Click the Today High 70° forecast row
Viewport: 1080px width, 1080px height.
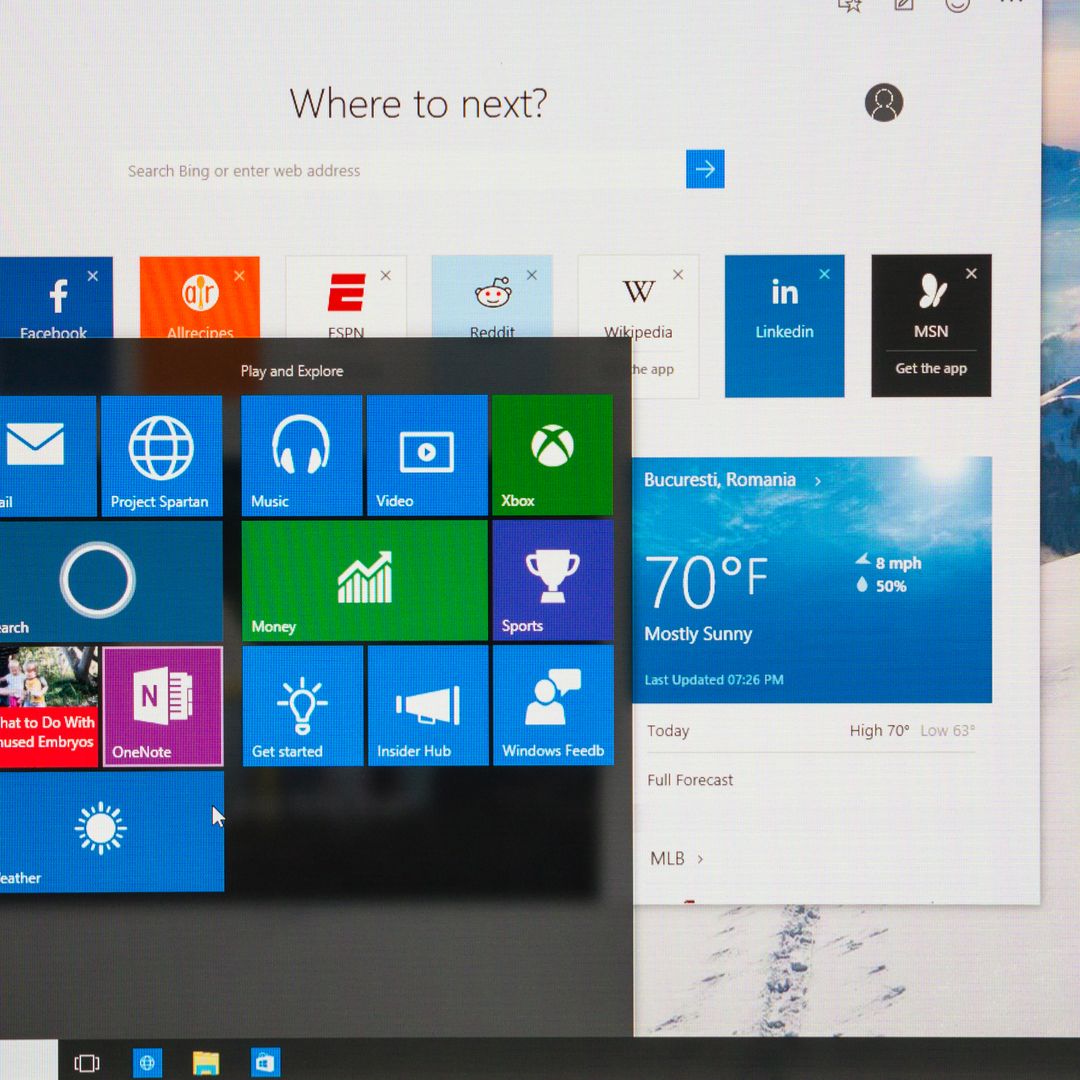point(811,731)
